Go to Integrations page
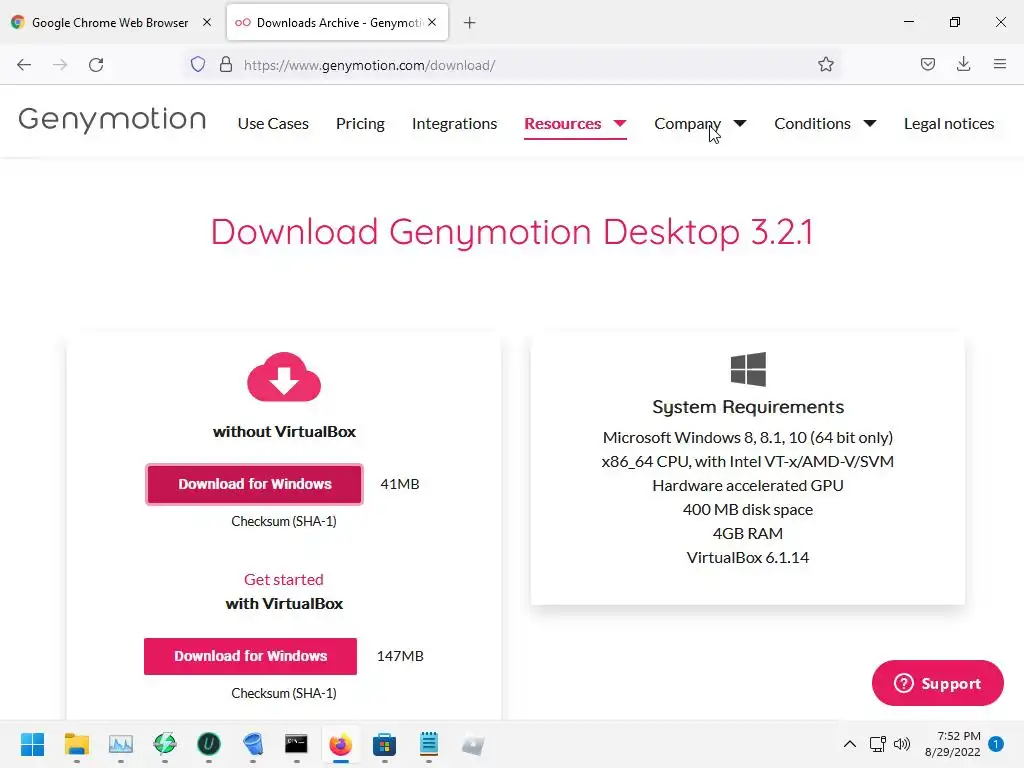Image resolution: width=1024 pixels, height=768 pixels. click(455, 123)
